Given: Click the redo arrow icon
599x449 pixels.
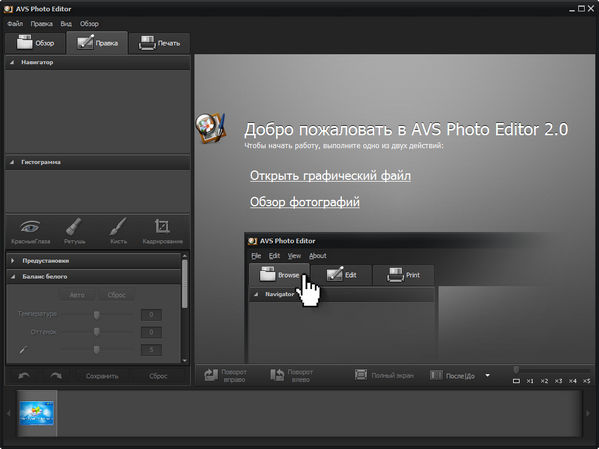Looking at the screenshot, I should click(x=56, y=376).
